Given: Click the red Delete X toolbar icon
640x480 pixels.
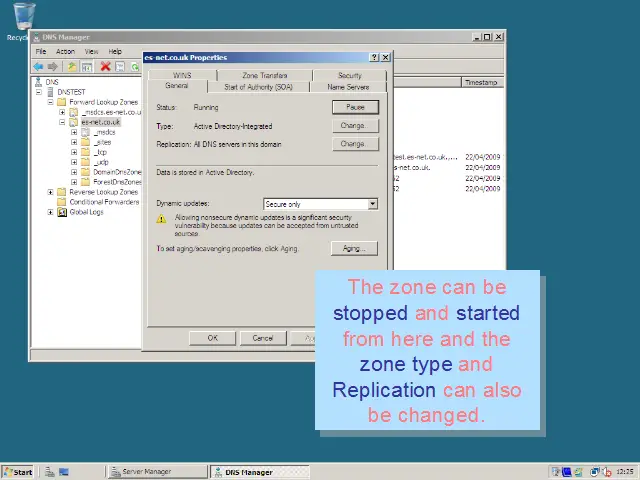Looking at the screenshot, I should click(x=106, y=66).
